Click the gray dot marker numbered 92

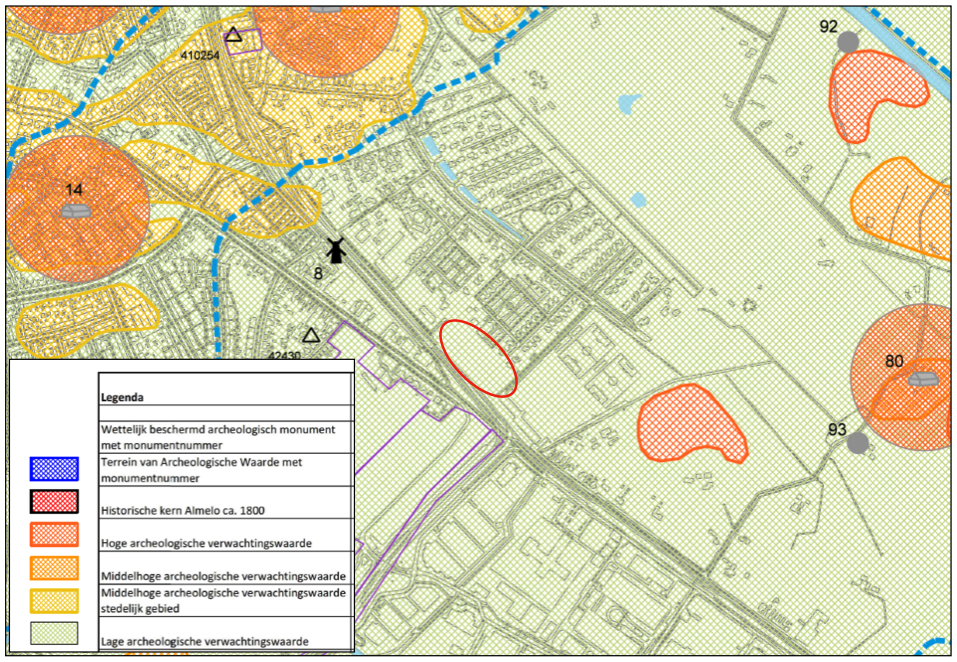(848, 42)
